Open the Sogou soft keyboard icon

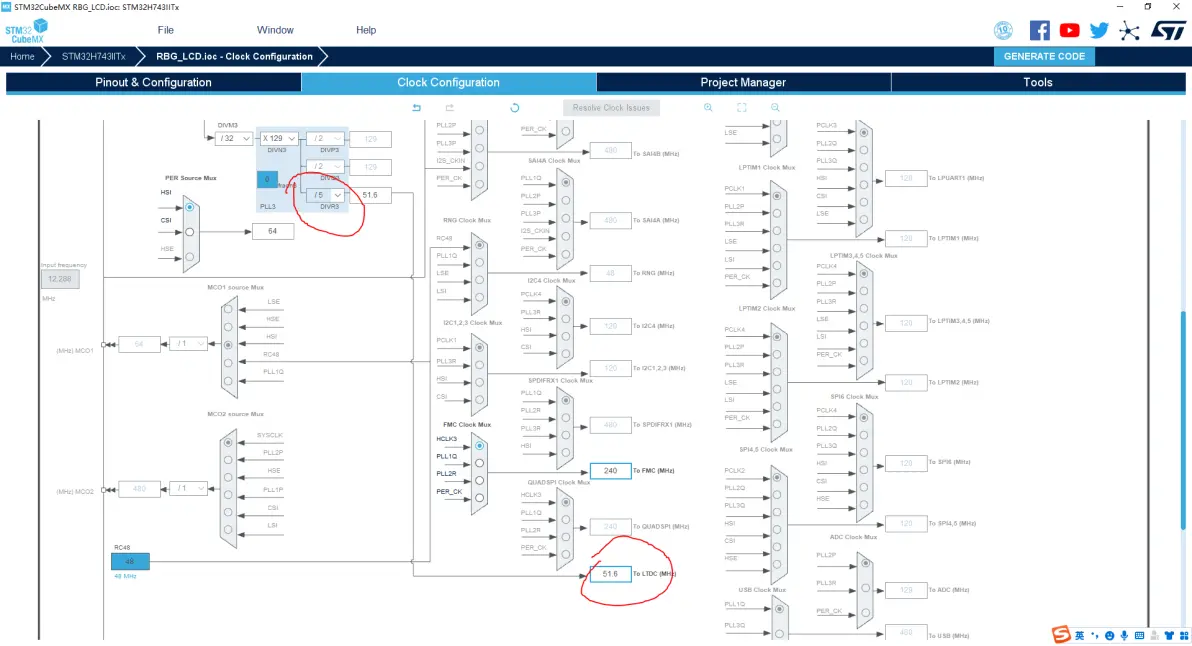point(1139,635)
